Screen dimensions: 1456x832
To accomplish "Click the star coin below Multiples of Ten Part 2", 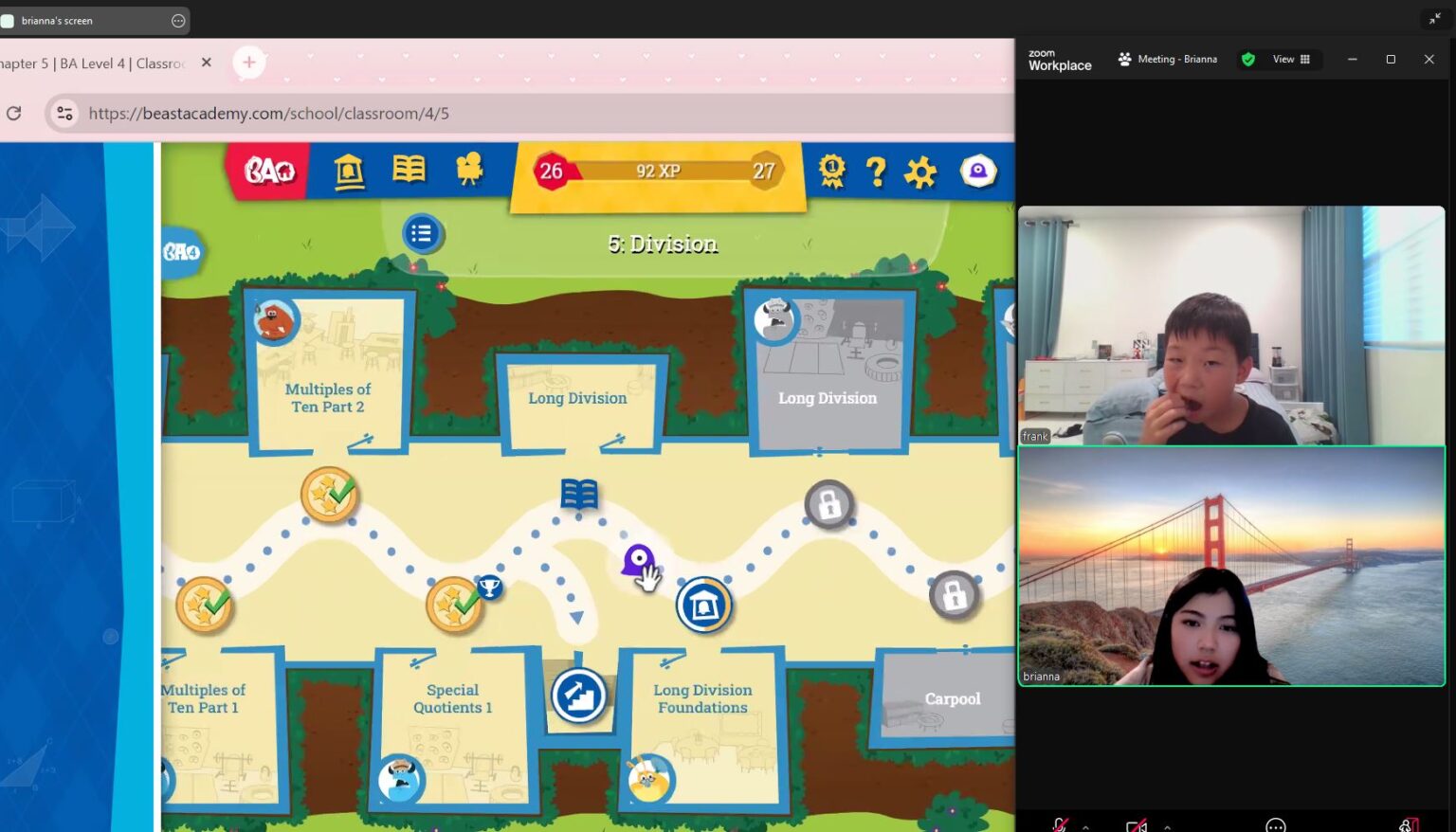I will pos(329,494).
